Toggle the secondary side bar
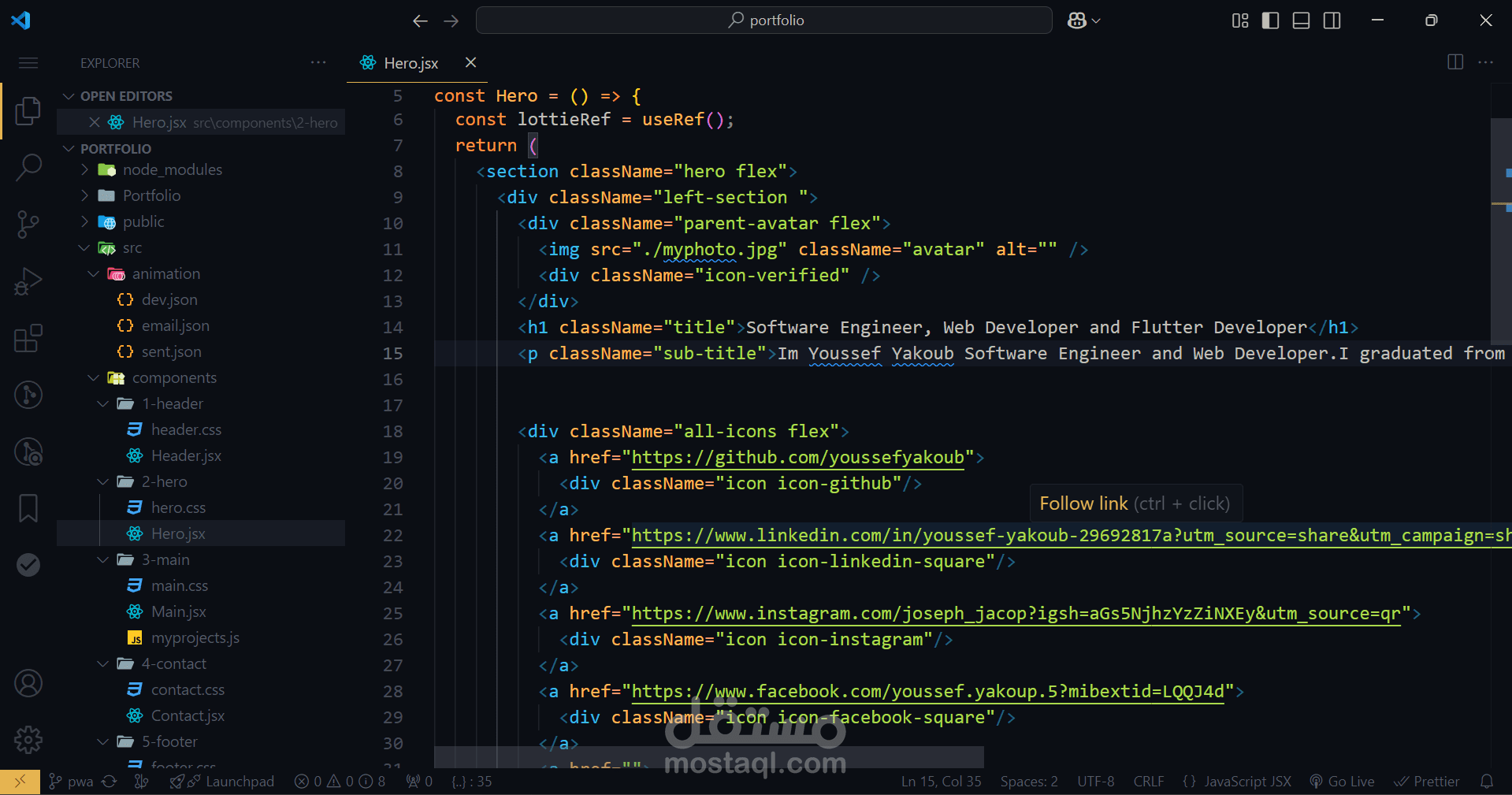This screenshot has width=1512, height=795. coord(1332,20)
